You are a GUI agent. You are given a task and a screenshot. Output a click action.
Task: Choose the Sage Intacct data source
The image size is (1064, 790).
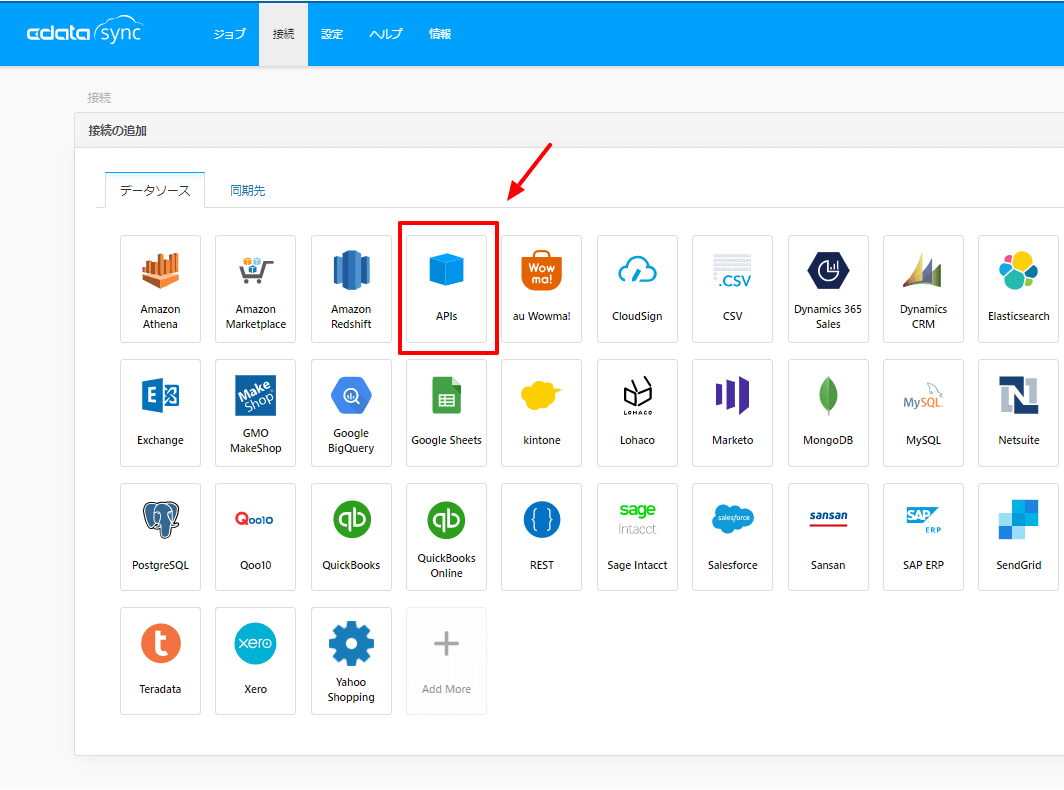637,537
